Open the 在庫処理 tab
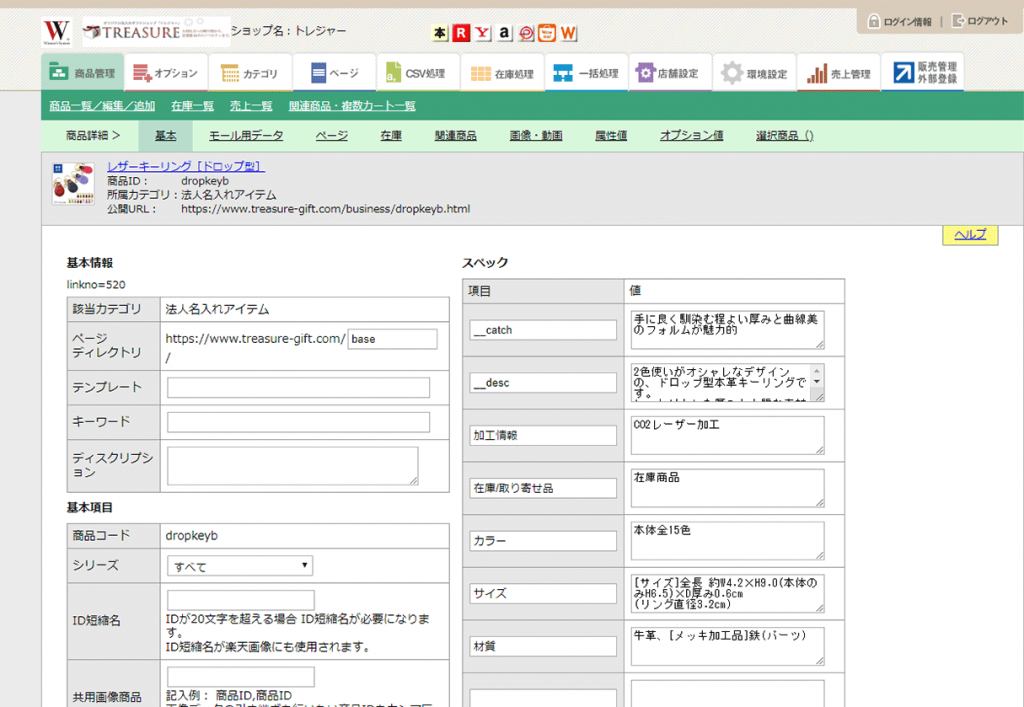The image size is (1024, 707). (x=501, y=73)
